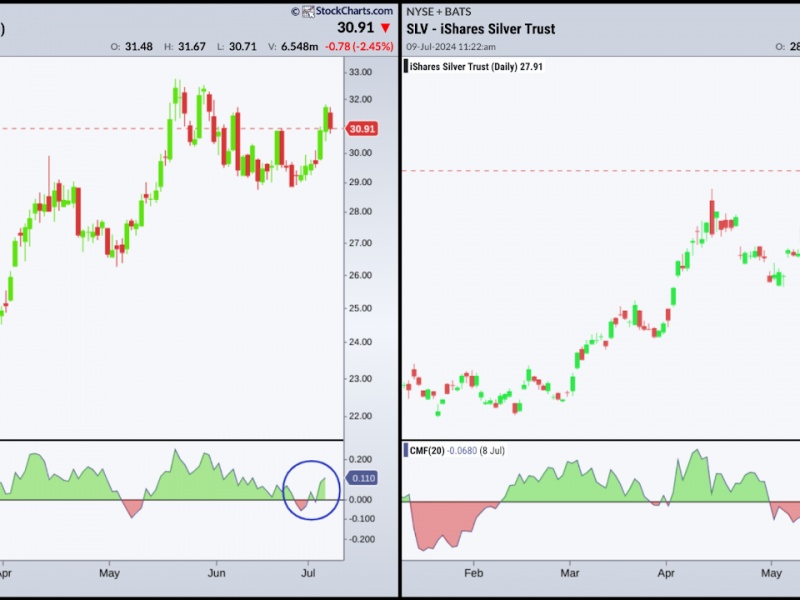Click the 26.00 price axis label
The width and height of the screenshot is (800, 600).
point(360,276)
